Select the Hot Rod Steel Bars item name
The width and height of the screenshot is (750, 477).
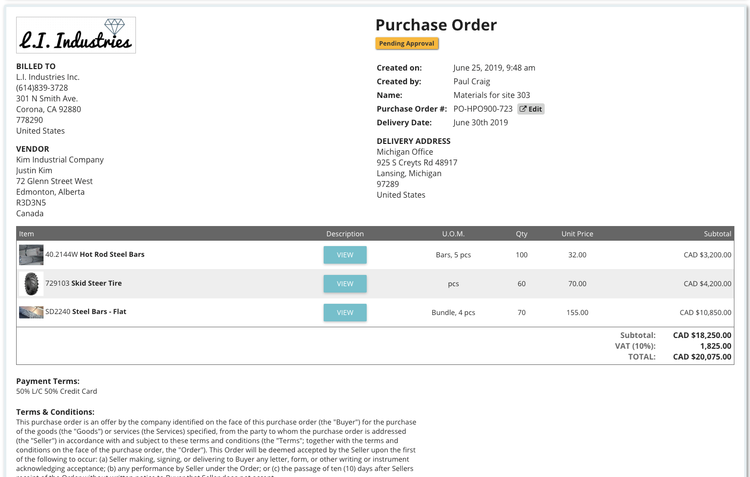112,255
